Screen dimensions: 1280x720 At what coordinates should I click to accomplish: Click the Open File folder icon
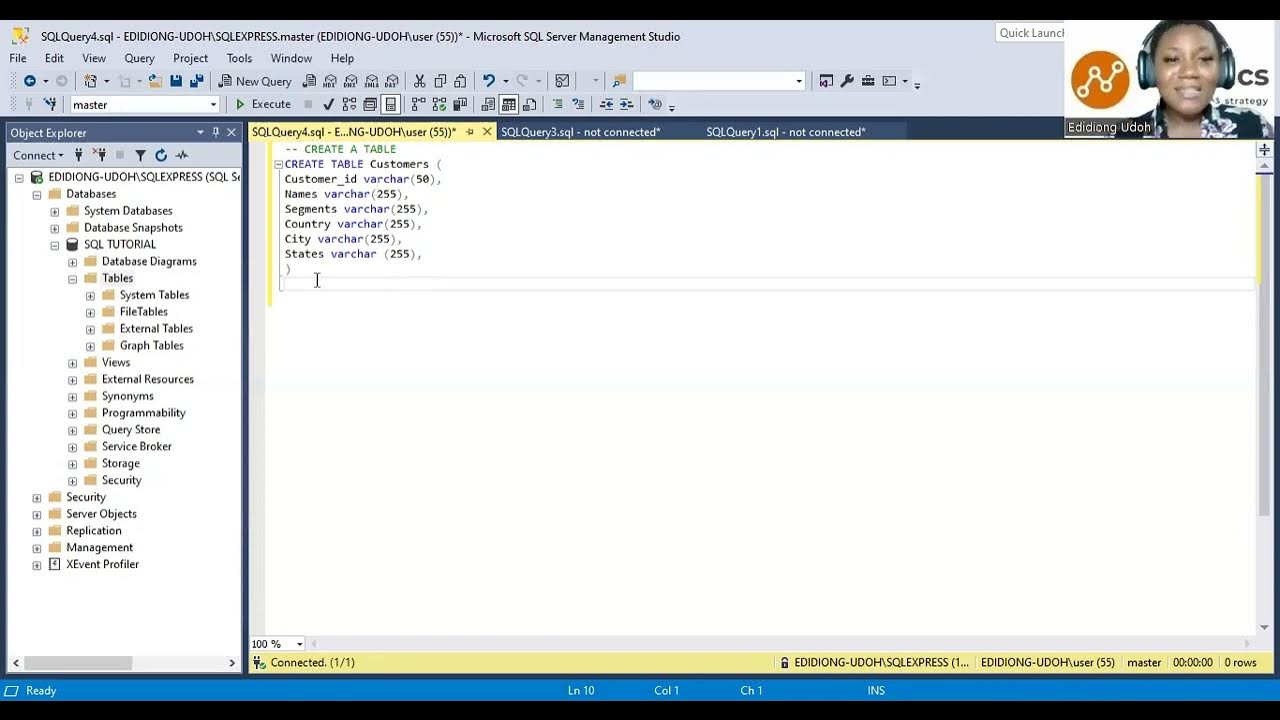coord(156,81)
